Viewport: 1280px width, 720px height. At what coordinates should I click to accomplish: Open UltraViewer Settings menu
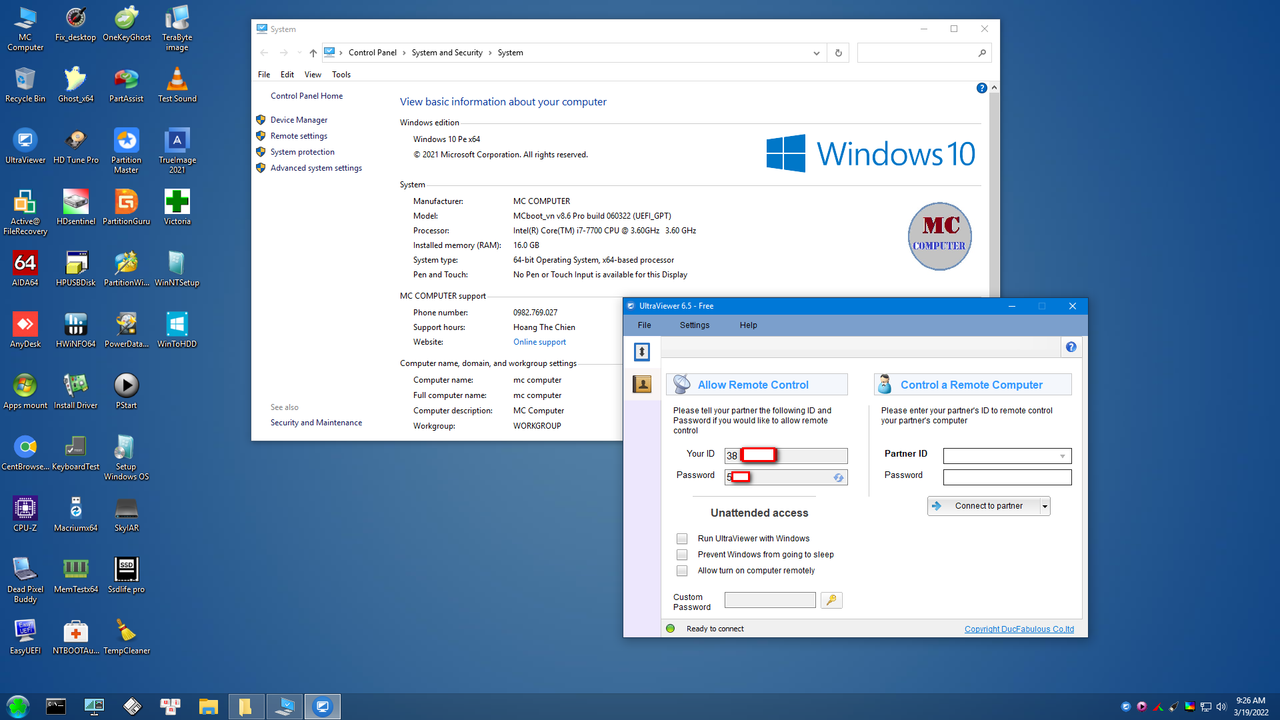click(695, 325)
